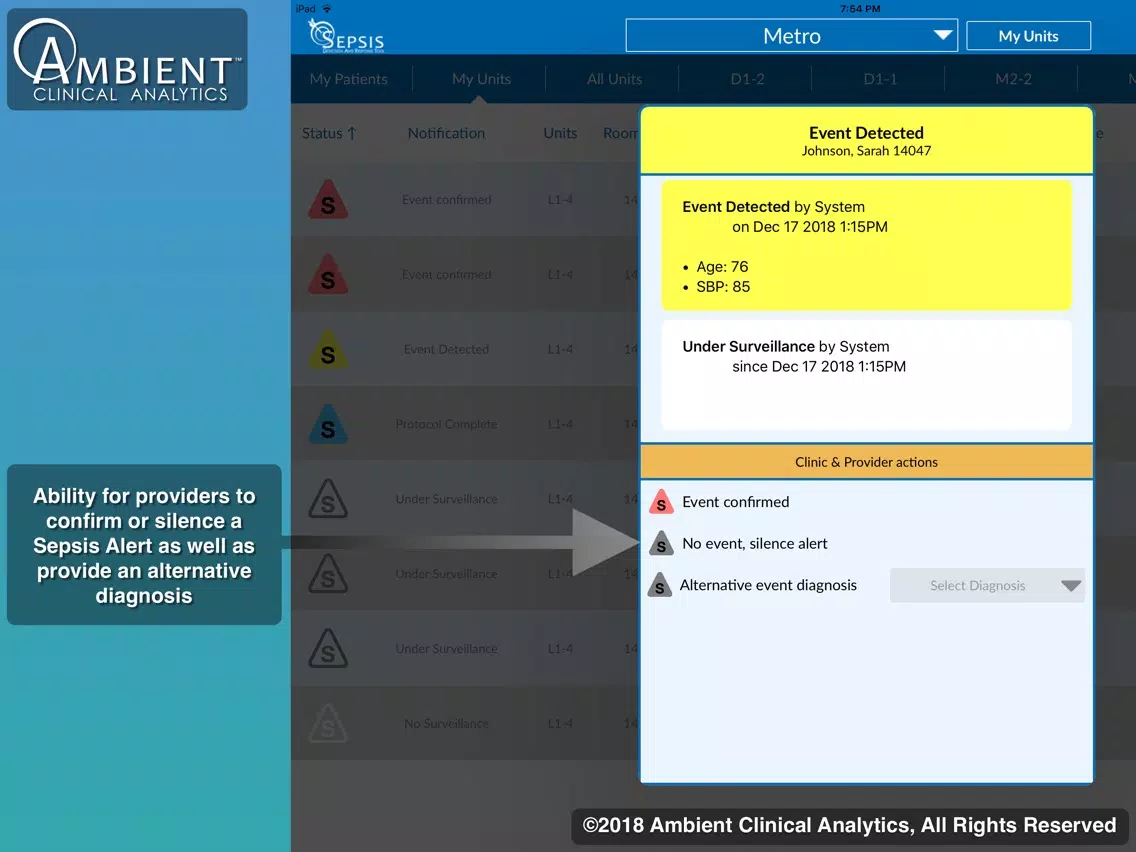1136x852 pixels.
Task: Click the Protocol Complete notification text
Action: pos(446,425)
